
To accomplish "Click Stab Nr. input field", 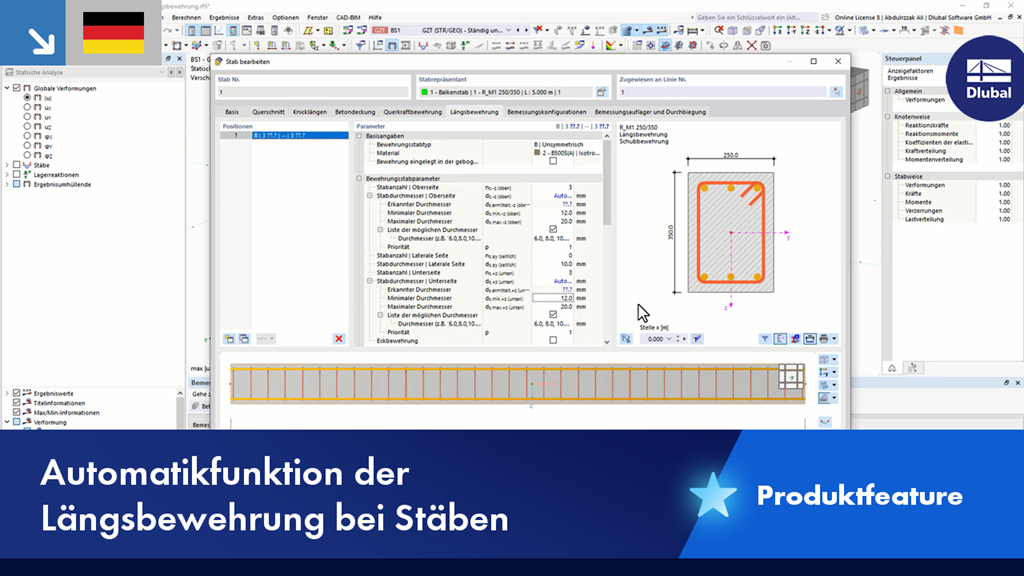I will [313, 92].
